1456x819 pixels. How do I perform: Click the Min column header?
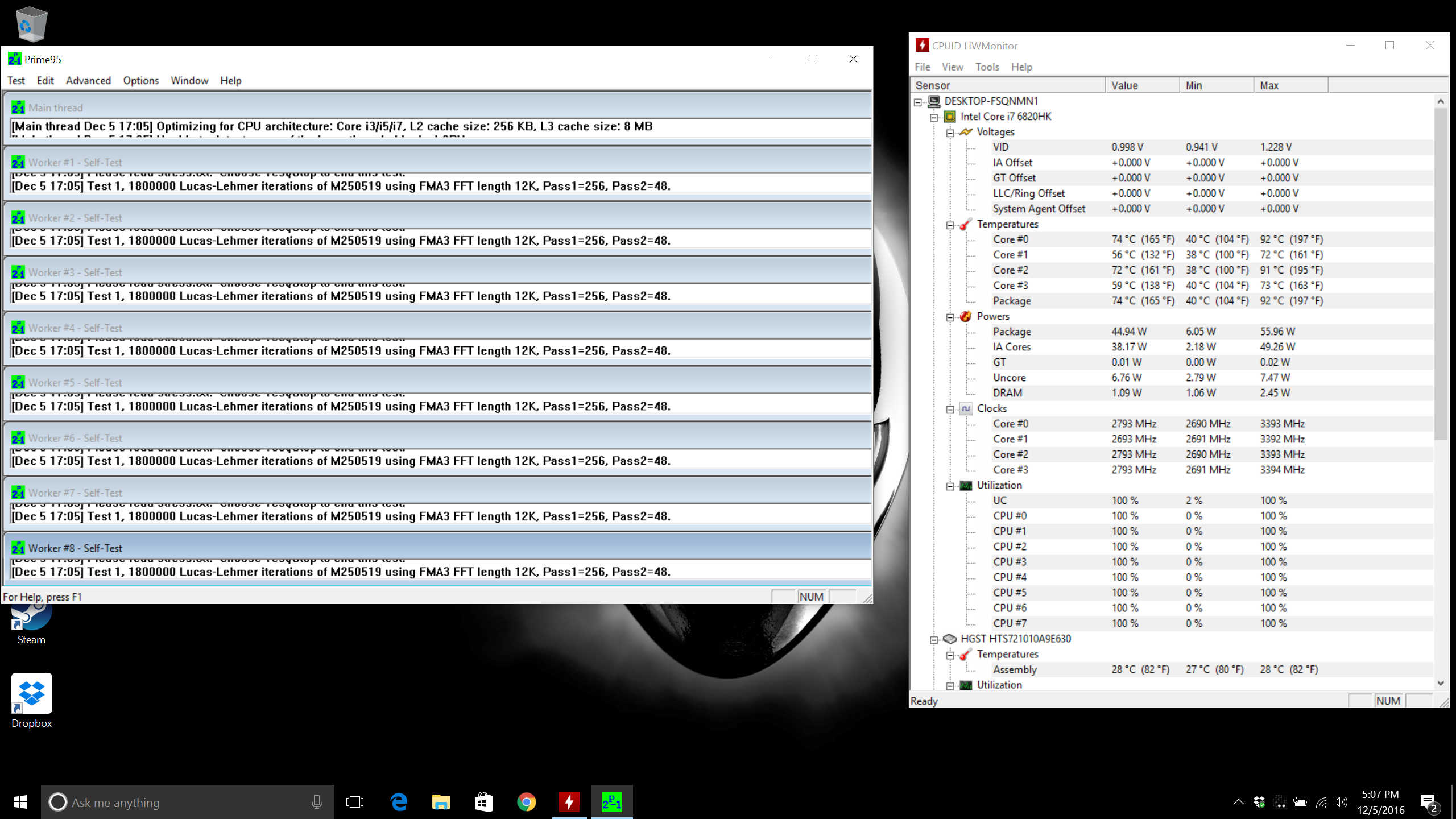tap(1217, 85)
